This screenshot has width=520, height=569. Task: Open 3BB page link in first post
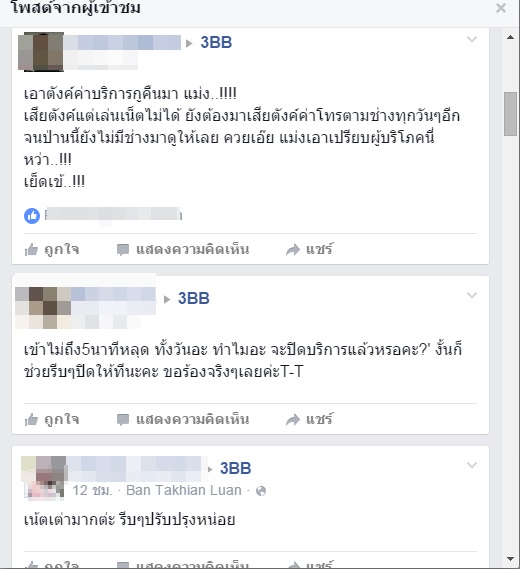216,42
